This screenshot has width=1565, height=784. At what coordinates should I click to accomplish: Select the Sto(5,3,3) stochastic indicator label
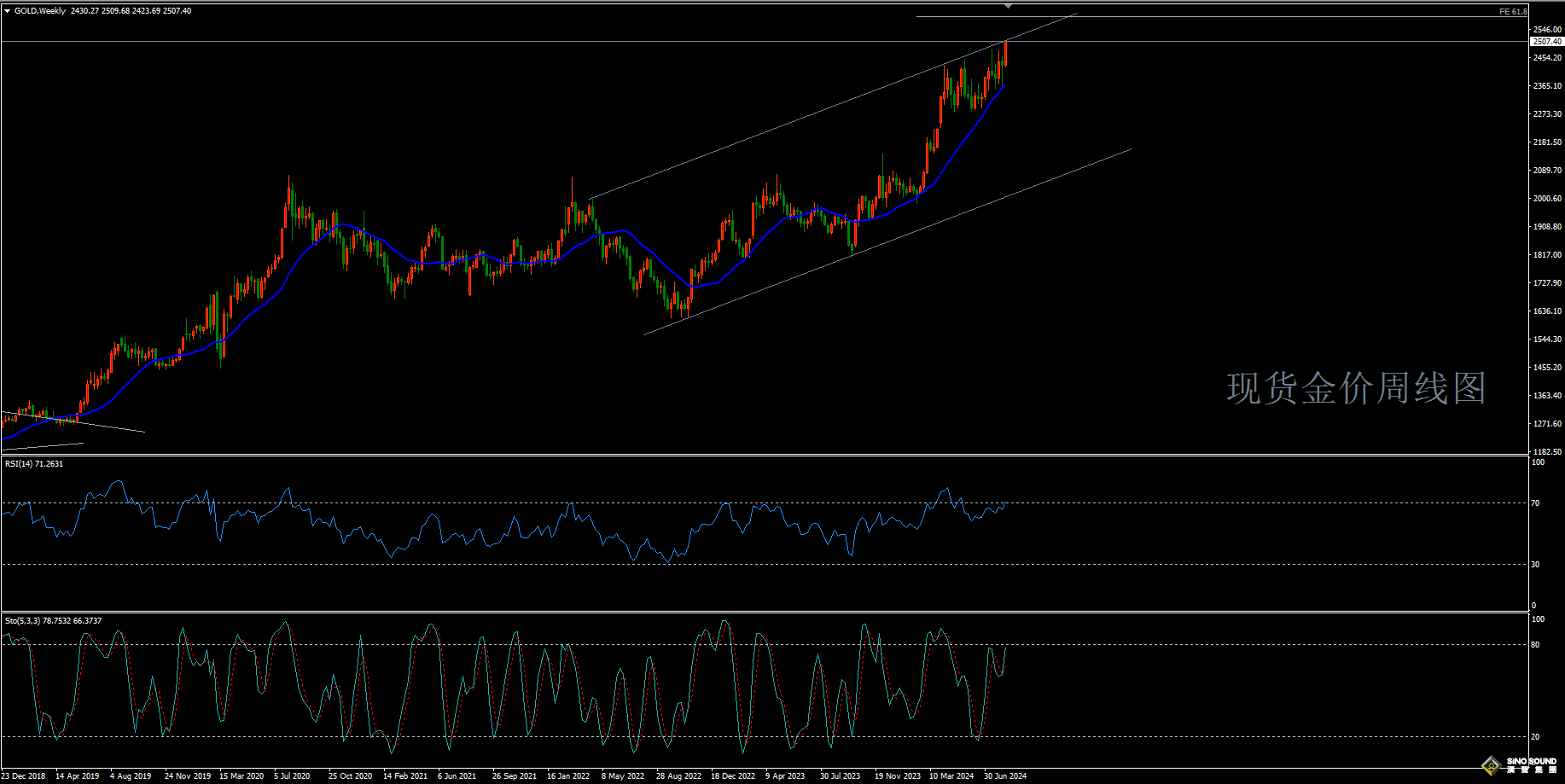53,621
